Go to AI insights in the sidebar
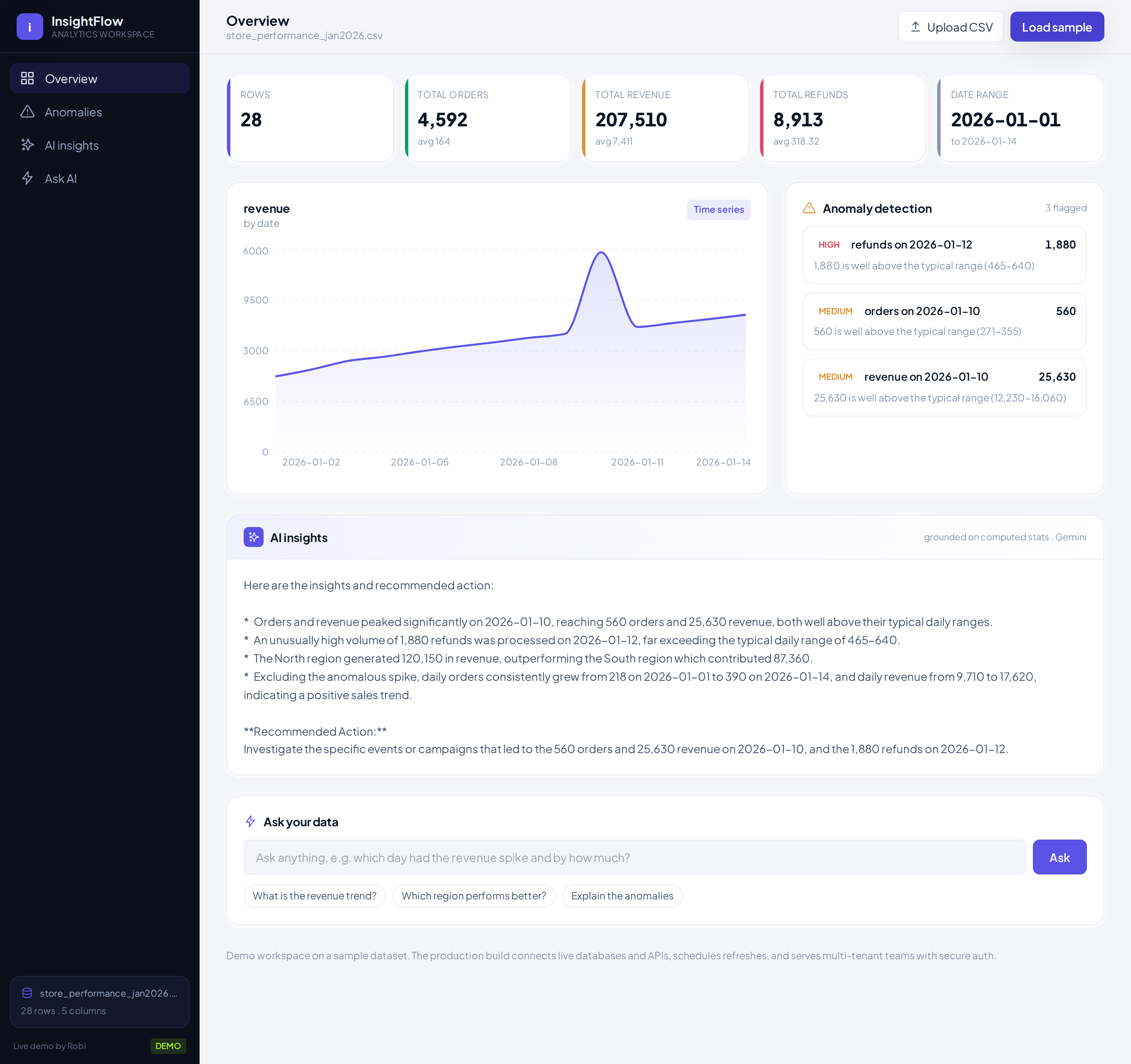 (x=99, y=145)
